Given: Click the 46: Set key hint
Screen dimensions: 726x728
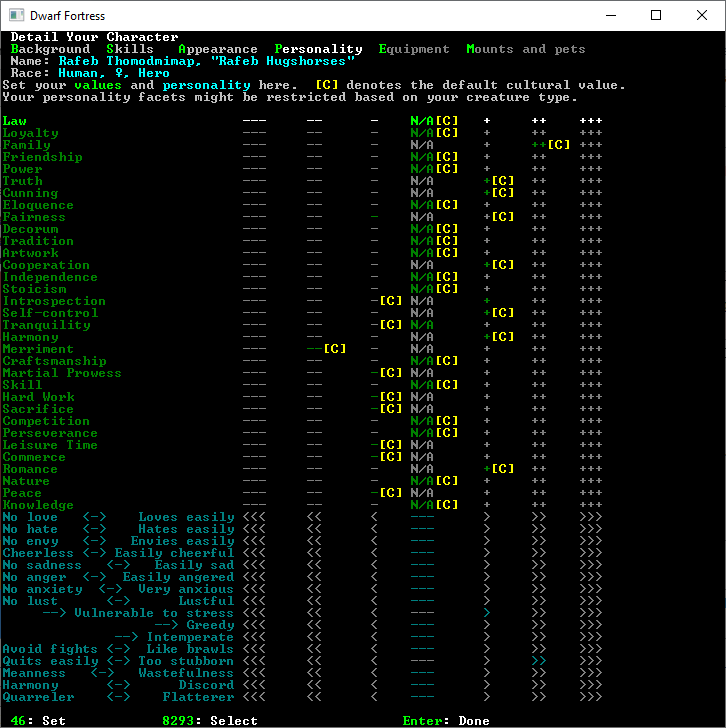Looking at the screenshot, I should (x=38, y=721).
